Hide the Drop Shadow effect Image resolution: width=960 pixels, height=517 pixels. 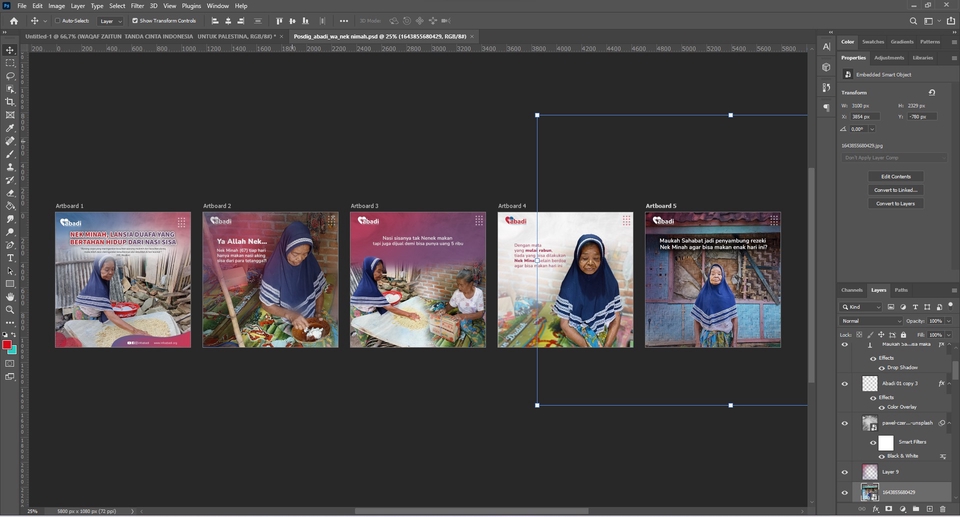(x=882, y=368)
